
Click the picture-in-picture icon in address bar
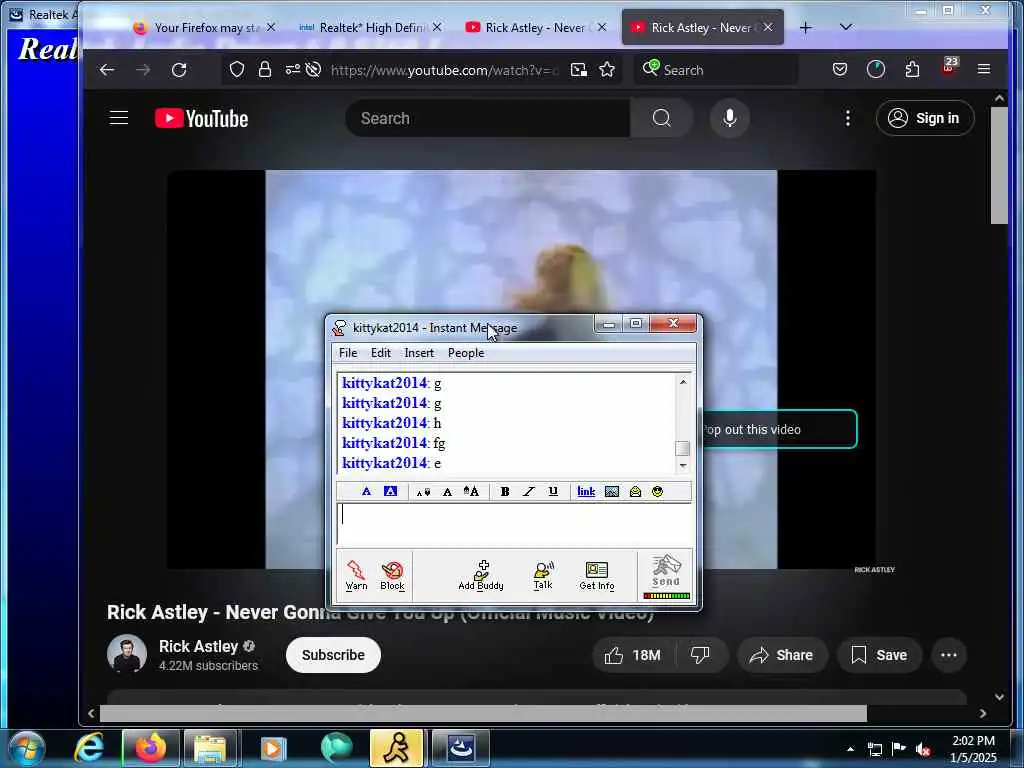(x=579, y=69)
